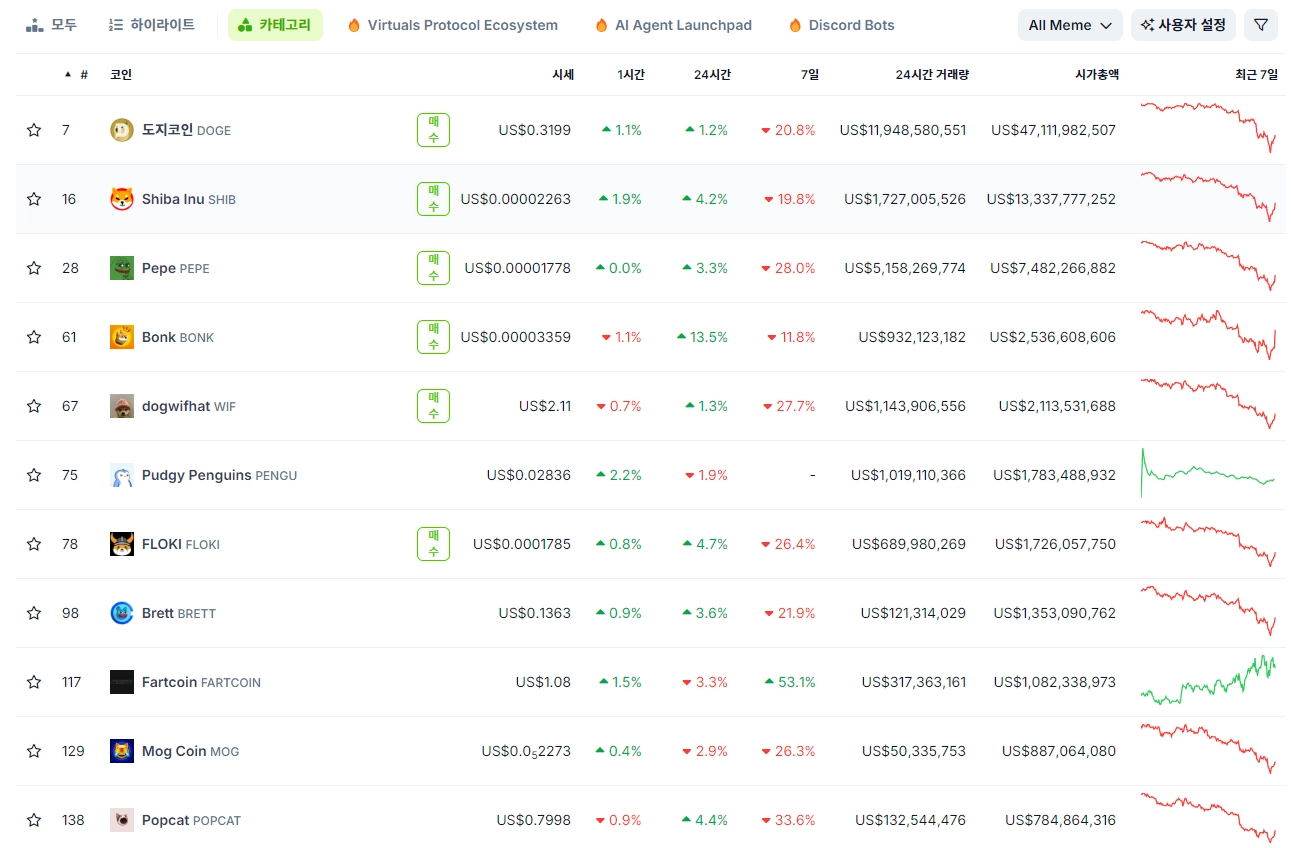
Task: Click the Popcat logo icon
Action: [x=122, y=820]
